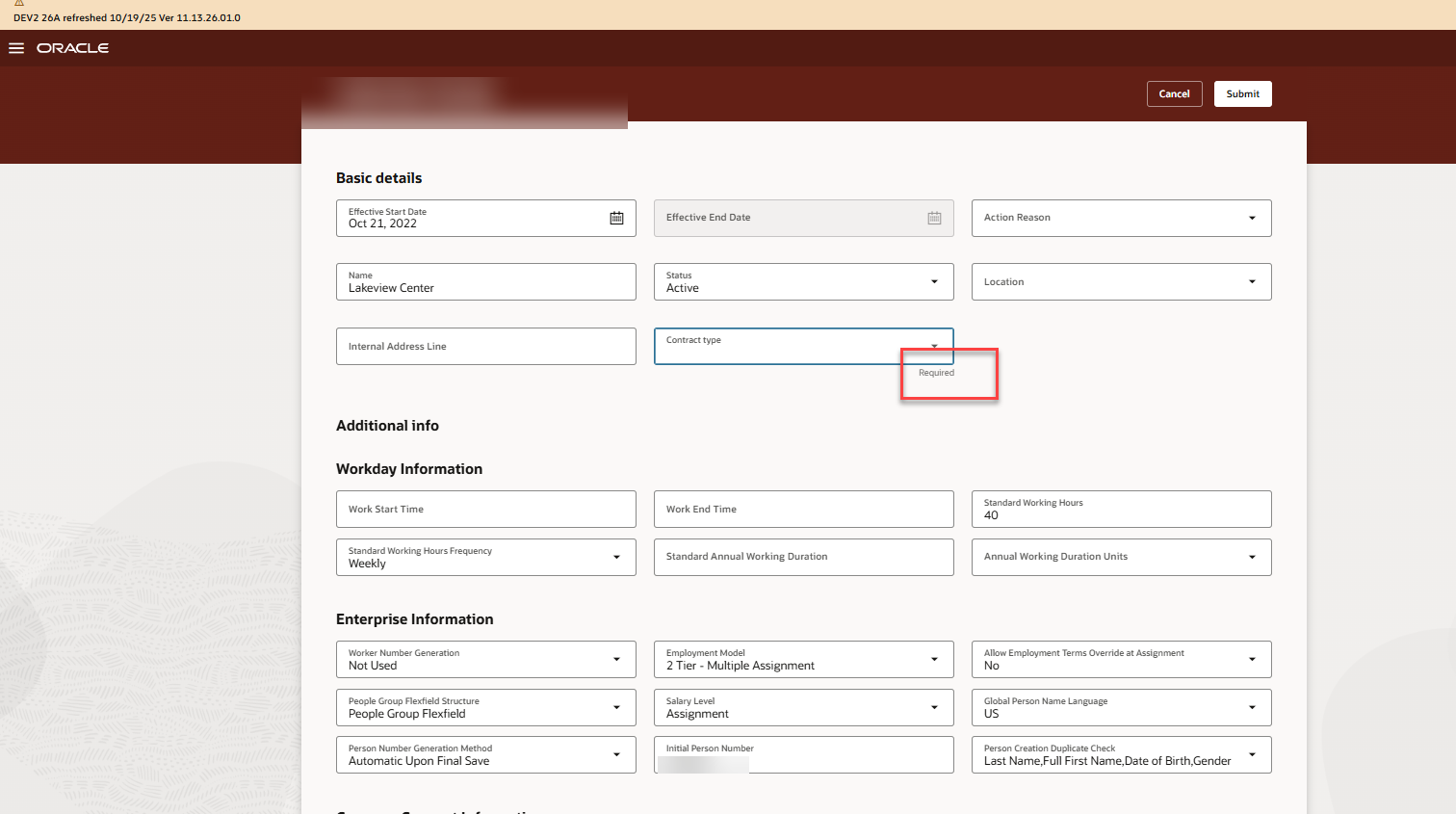Image resolution: width=1456 pixels, height=814 pixels.
Task: Submit the form
Action: (1242, 93)
